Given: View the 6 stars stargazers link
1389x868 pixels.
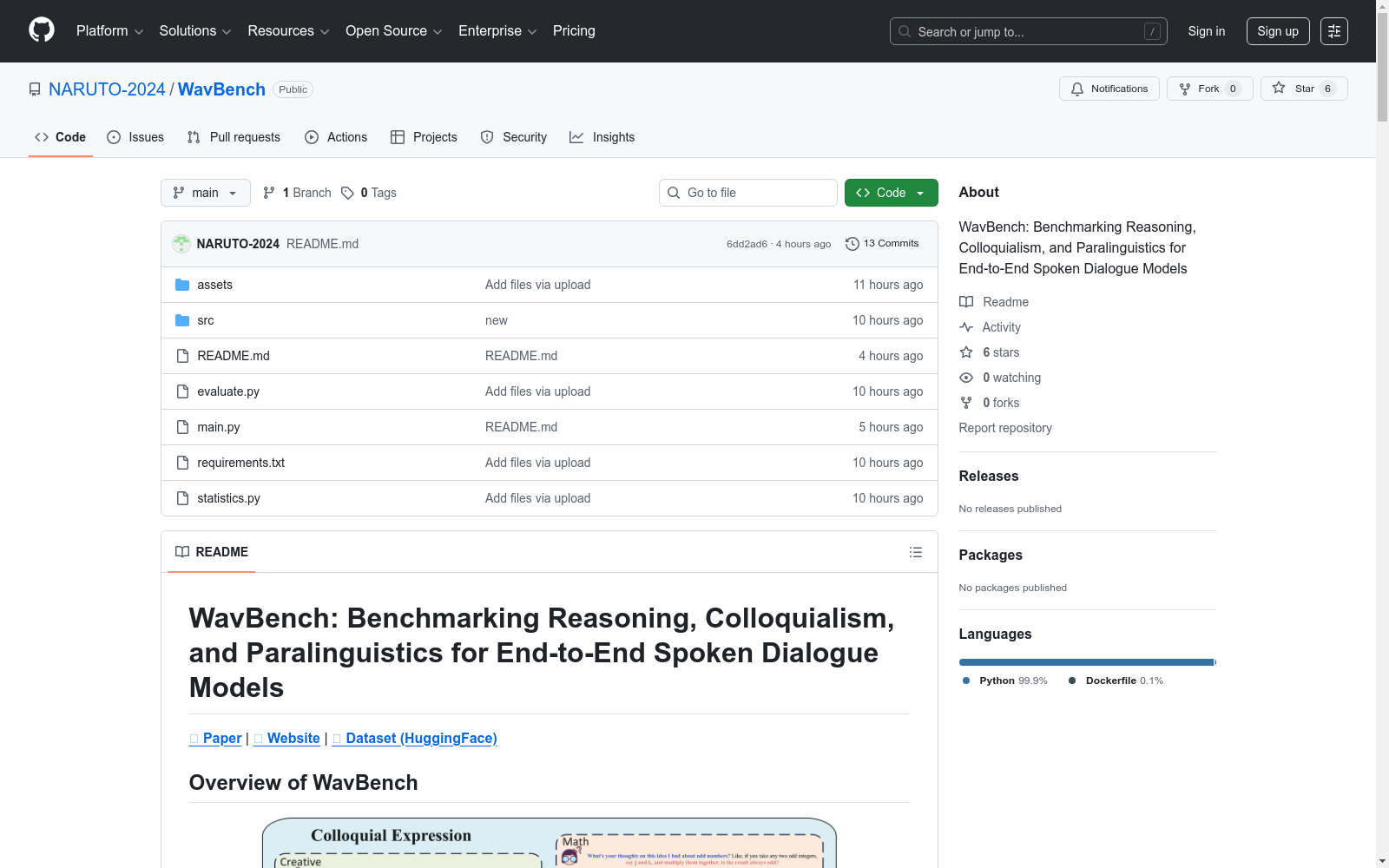Looking at the screenshot, I should click(x=990, y=352).
